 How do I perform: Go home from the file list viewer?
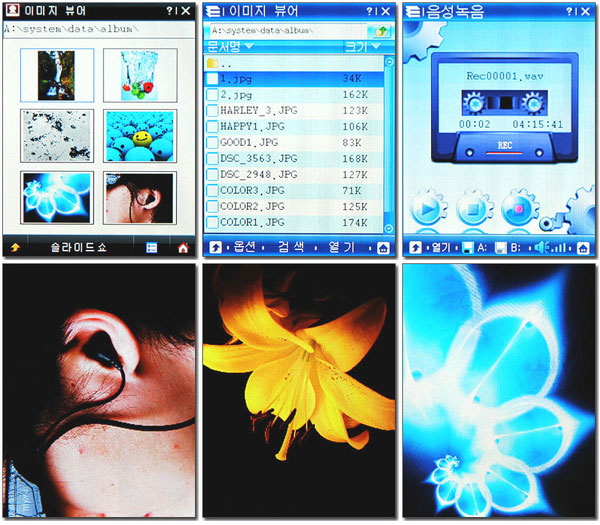pos(383,248)
